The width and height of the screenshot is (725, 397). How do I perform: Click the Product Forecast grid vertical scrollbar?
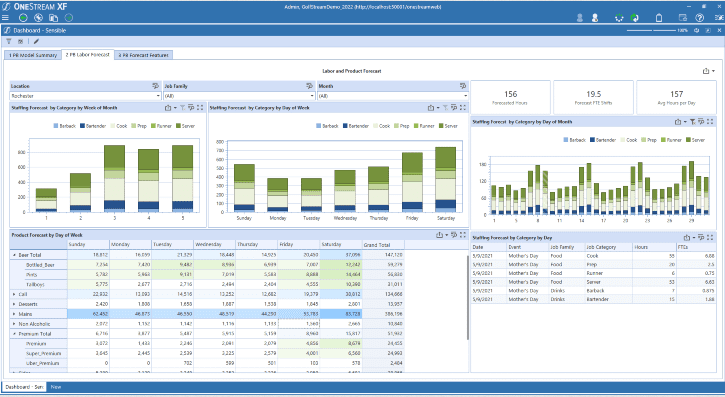(467, 298)
